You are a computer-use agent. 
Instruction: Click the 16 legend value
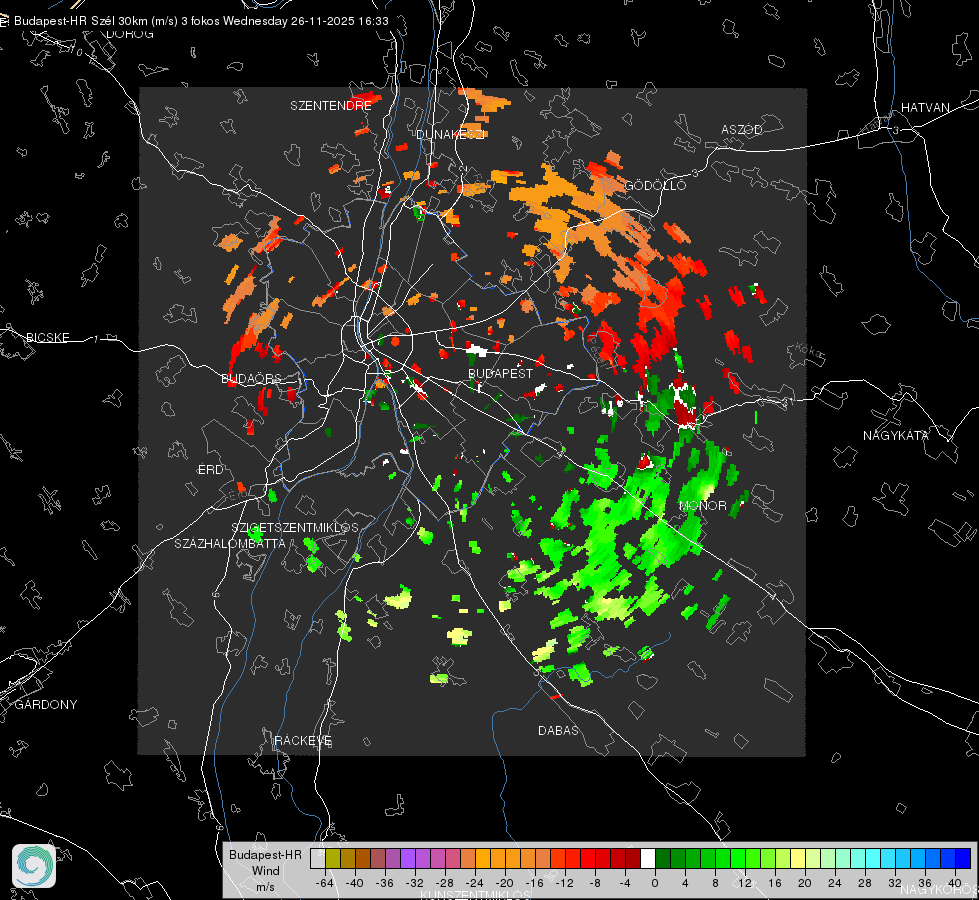(x=775, y=883)
